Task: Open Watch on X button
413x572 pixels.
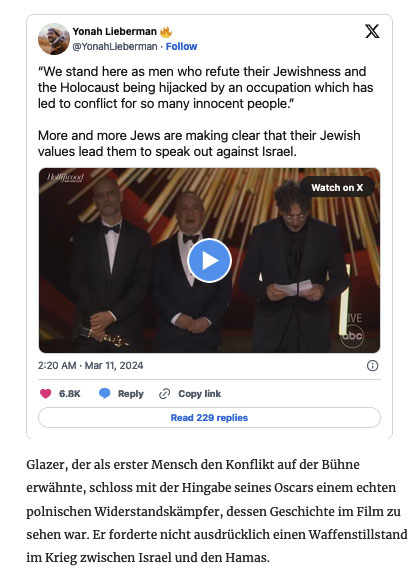Action: coord(337,188)
